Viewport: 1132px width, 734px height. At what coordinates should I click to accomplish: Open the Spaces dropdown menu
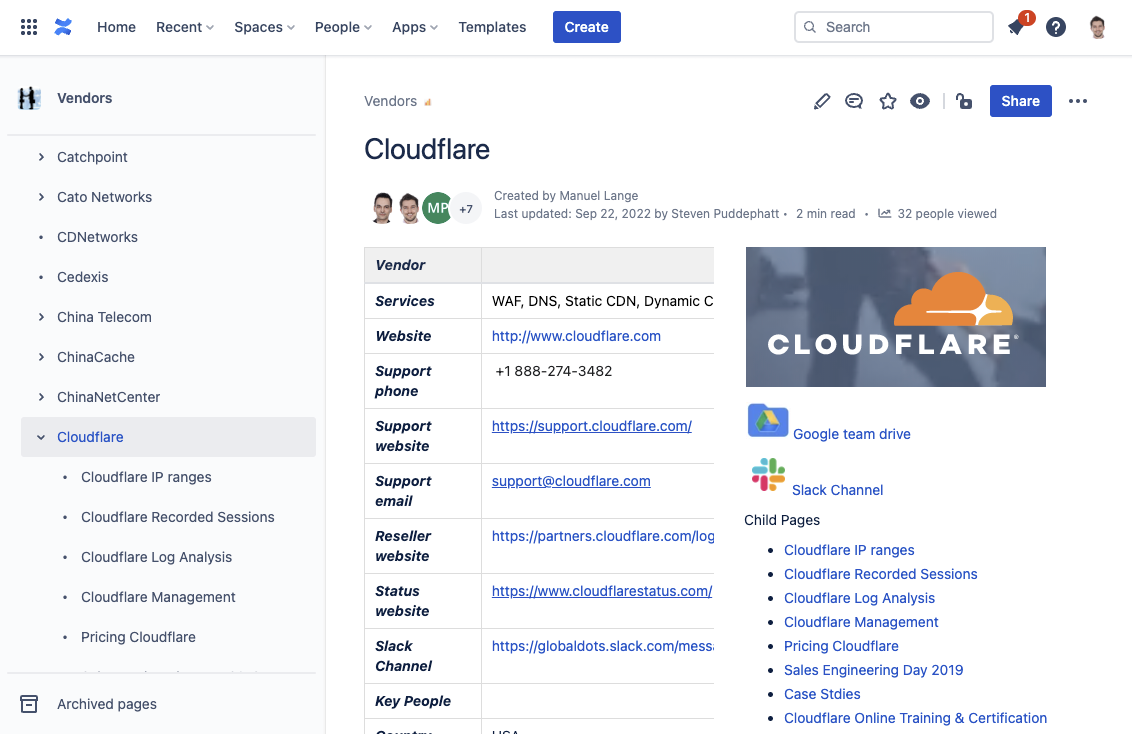click(x=264, y=27)
